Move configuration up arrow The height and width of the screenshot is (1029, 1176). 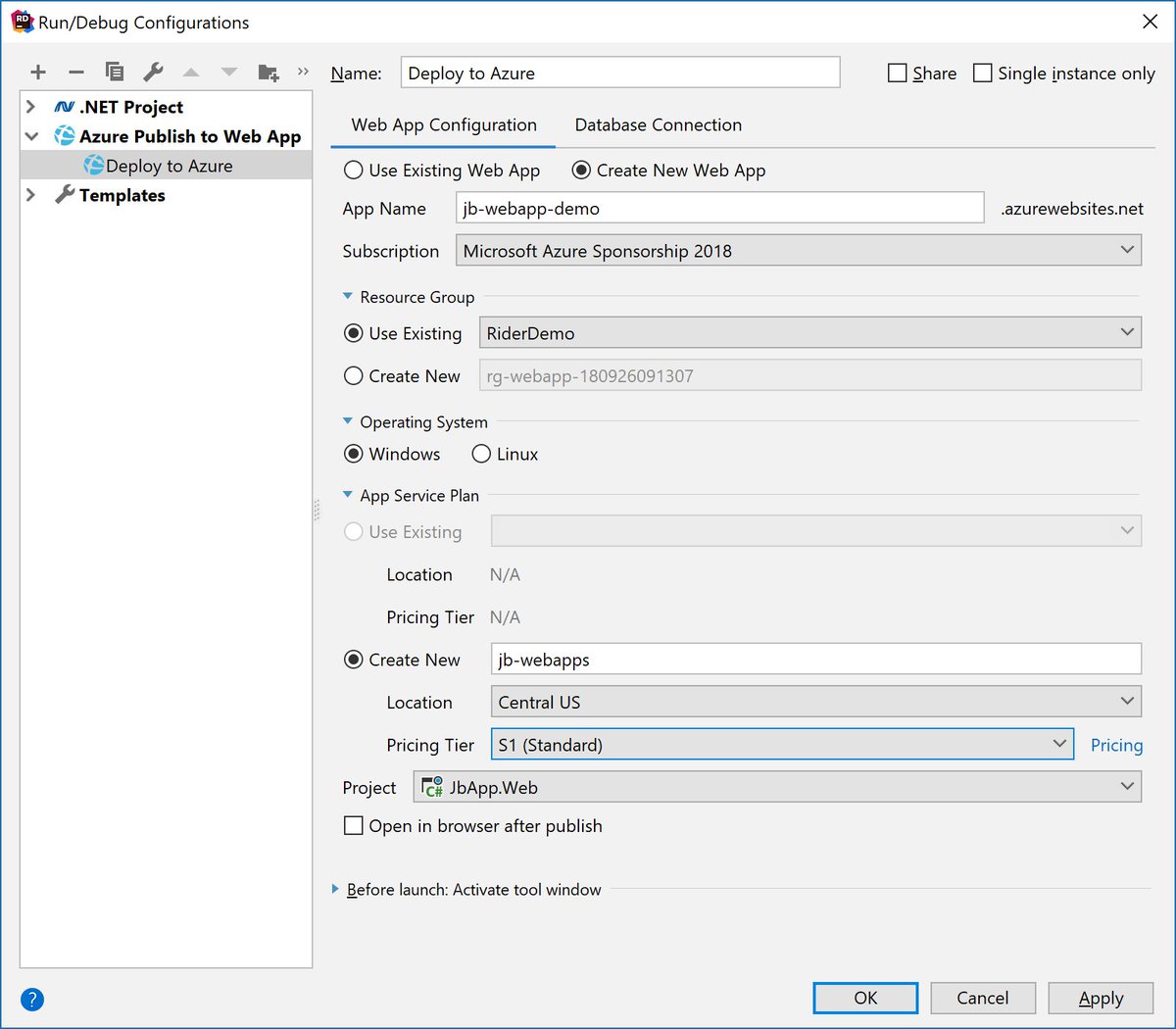click(x=191, y=72)
